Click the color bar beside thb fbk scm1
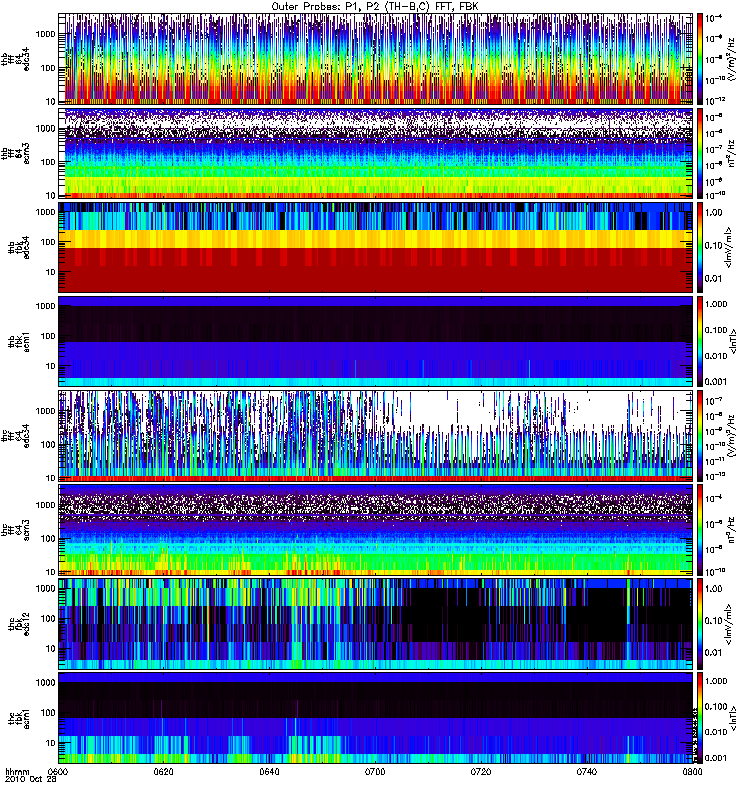Screen dimensions: 750x800 click(700, 341)
